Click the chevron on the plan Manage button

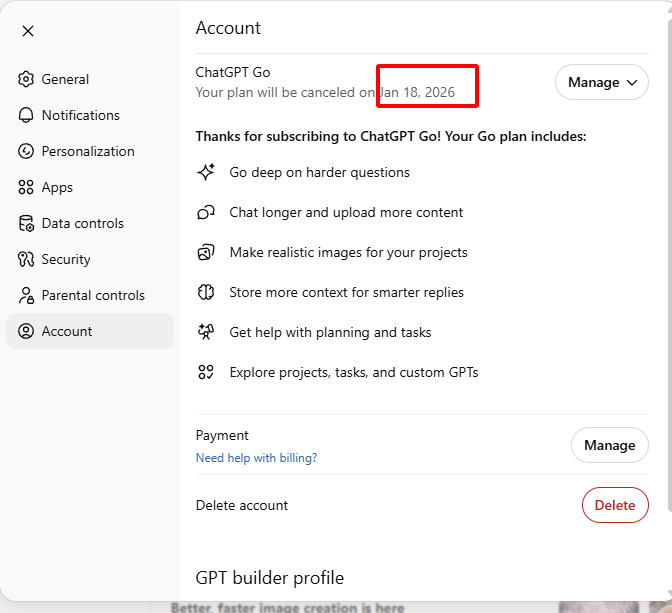632,82
